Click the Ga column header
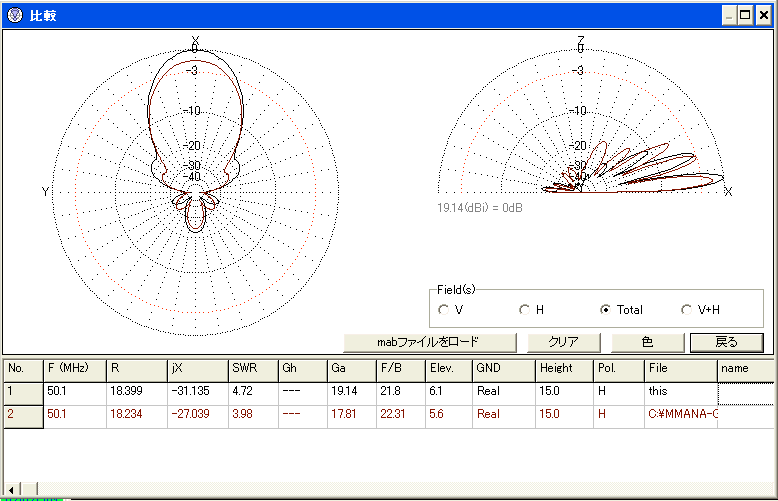Image resolution: width=778 pixels, height=501 pixels. coord(352,369)
